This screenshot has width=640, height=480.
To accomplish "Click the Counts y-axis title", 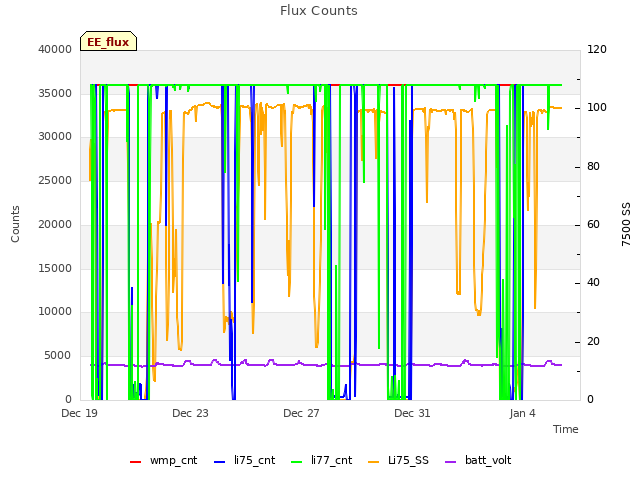I will tap(16, 224).
